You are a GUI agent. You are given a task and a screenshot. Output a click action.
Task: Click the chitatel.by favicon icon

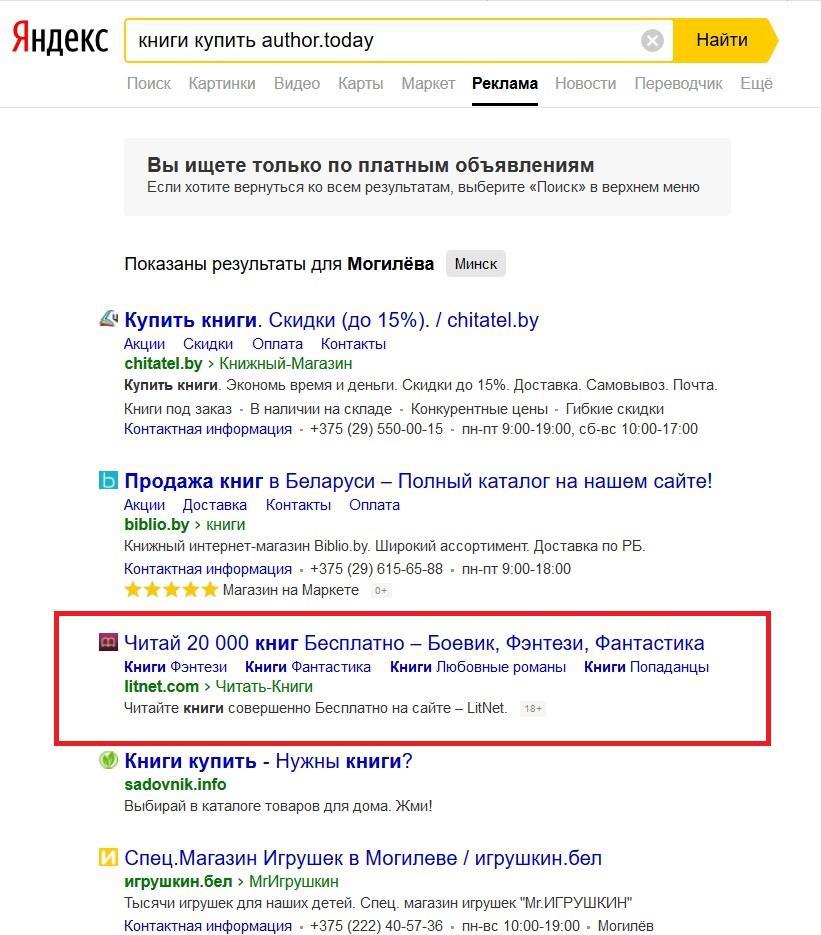click(x=108, y=320)
